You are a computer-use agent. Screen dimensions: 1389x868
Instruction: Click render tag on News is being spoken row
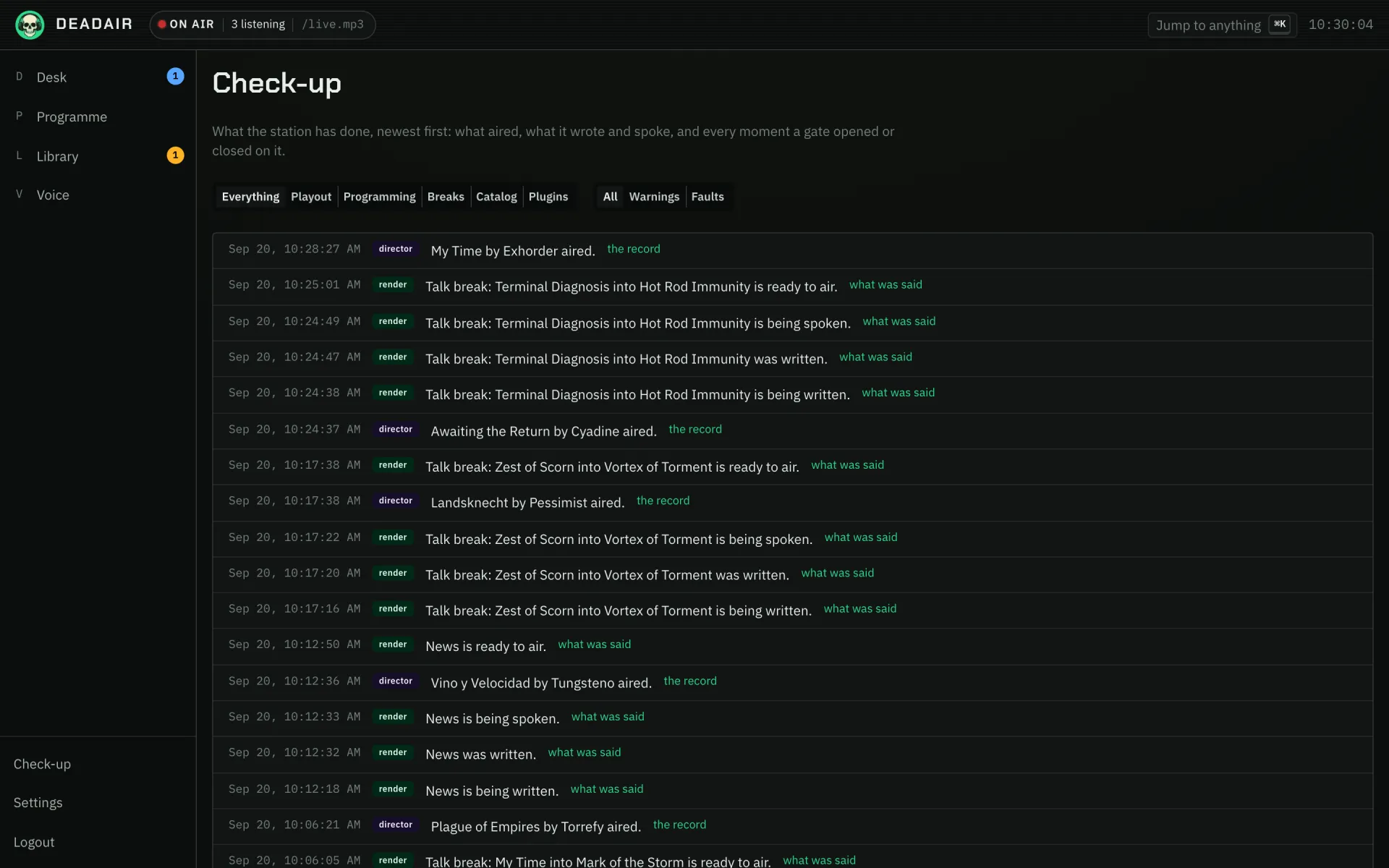tap(393, 717)
